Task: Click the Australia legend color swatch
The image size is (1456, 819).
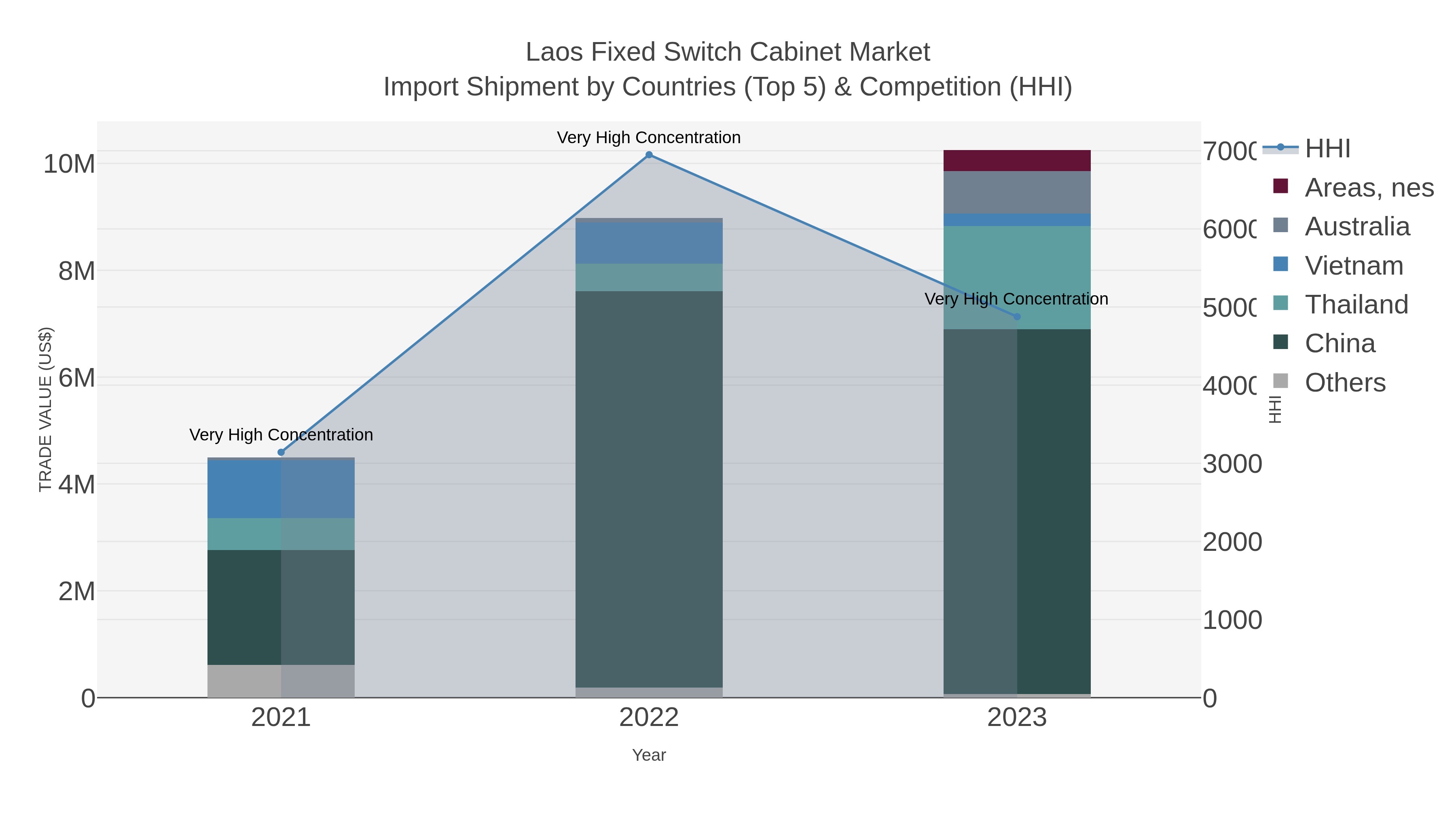Action: click(1281, 225)
